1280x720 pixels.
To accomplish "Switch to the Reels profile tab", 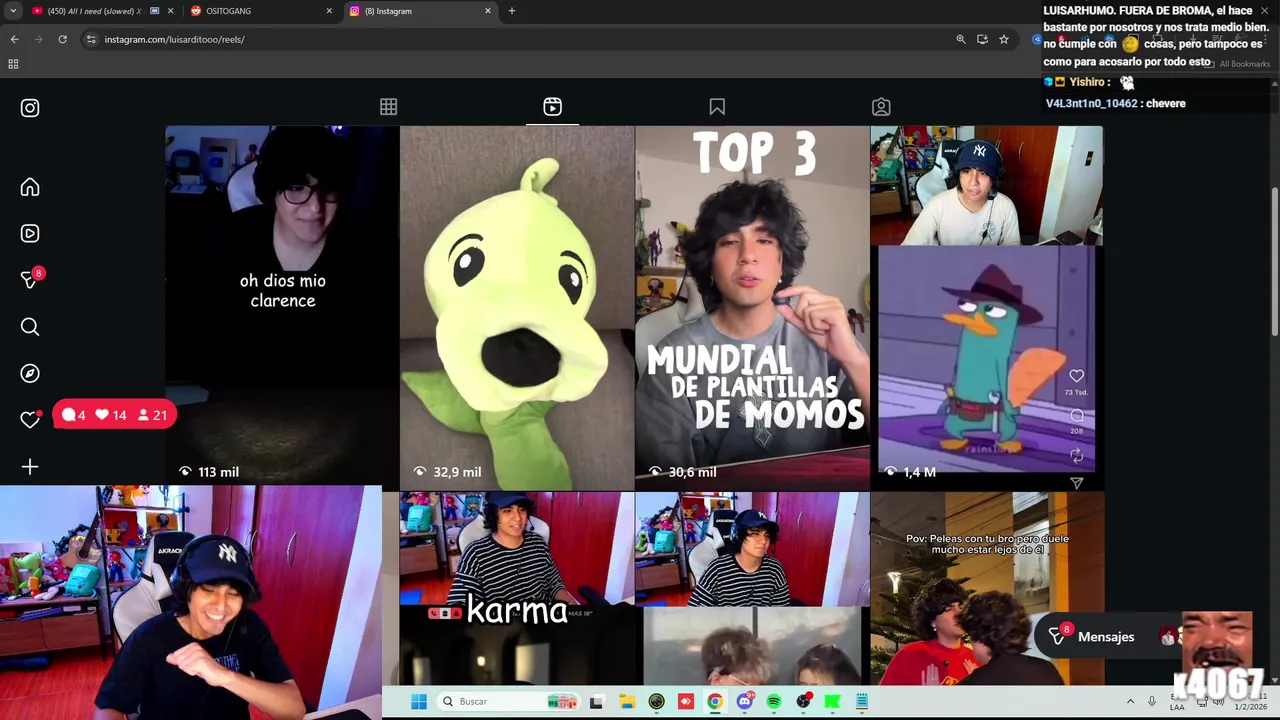I will 552,107.
